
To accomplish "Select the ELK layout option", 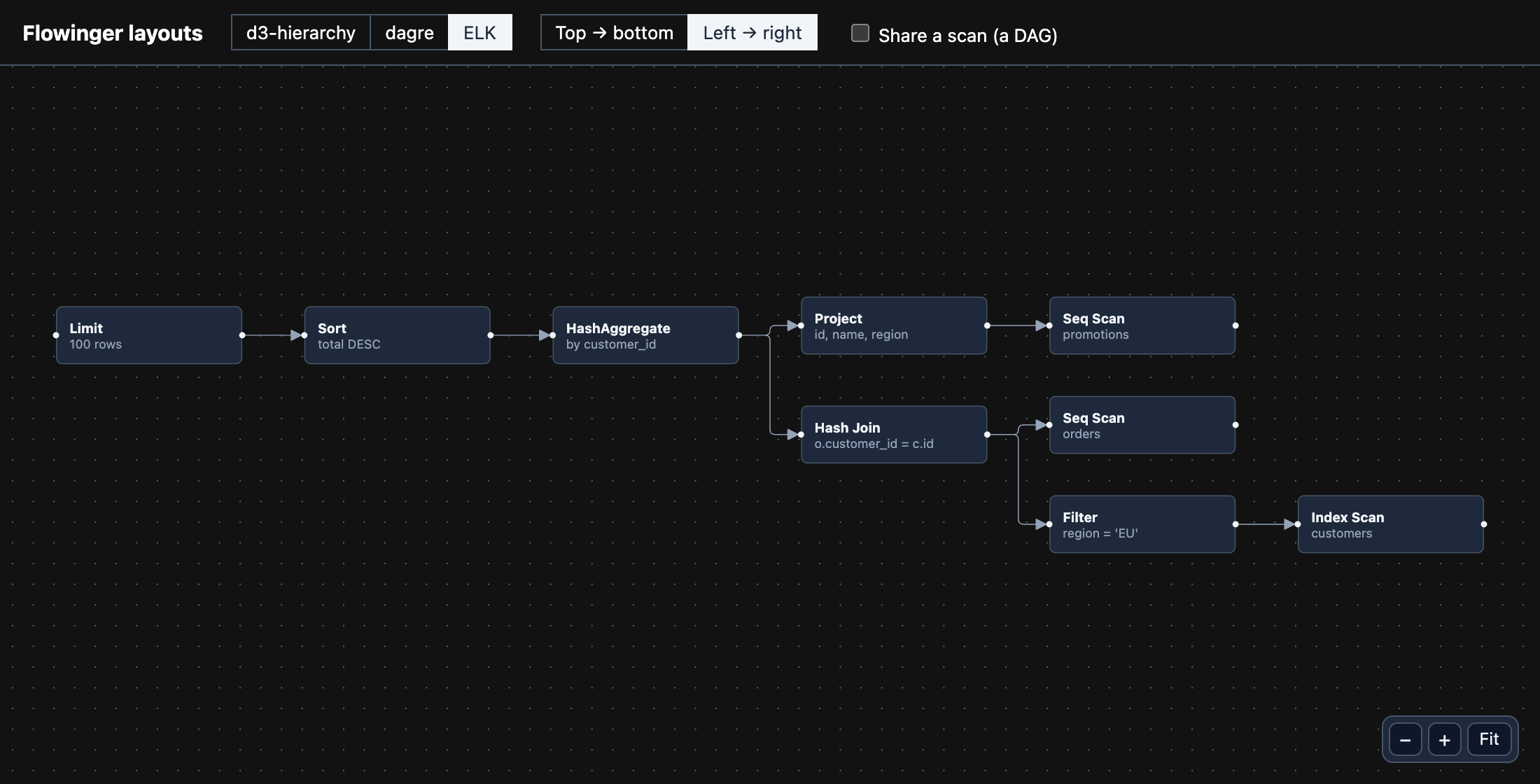I will tap(480, 32).
